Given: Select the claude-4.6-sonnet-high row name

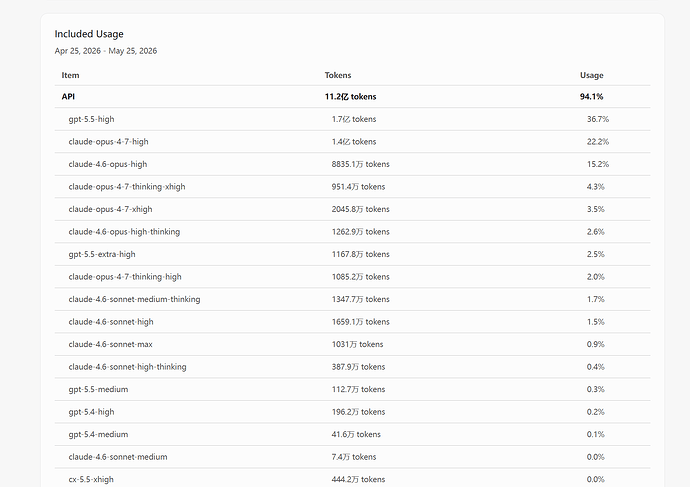Looking at the screenshot, I should pos(111,322).
